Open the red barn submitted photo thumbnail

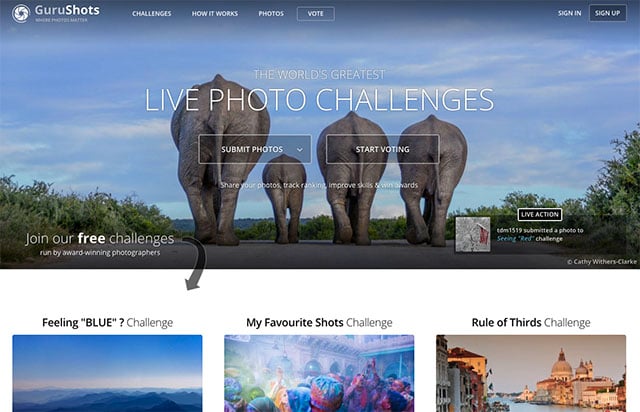(x=473, y=234)
